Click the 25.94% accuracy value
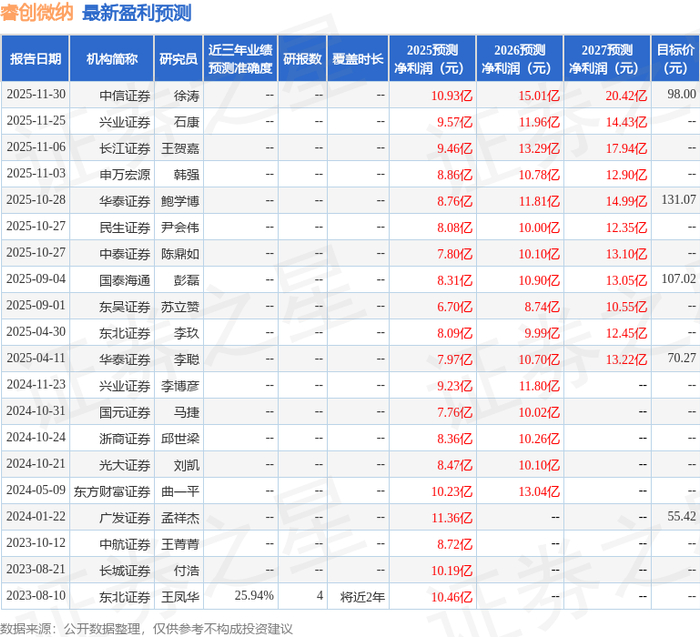Viewport: 700px width, 637px height. click(x=254, y=595)
